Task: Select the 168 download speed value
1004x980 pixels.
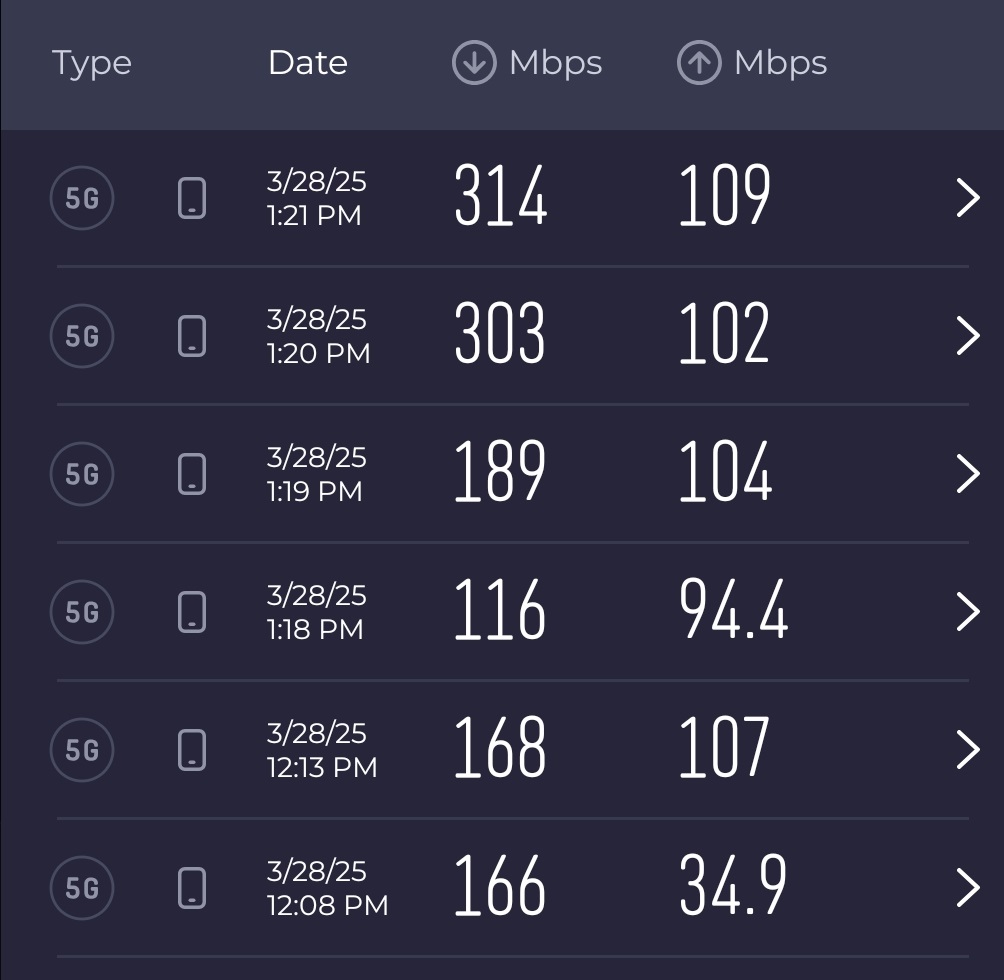Action: 500,747
